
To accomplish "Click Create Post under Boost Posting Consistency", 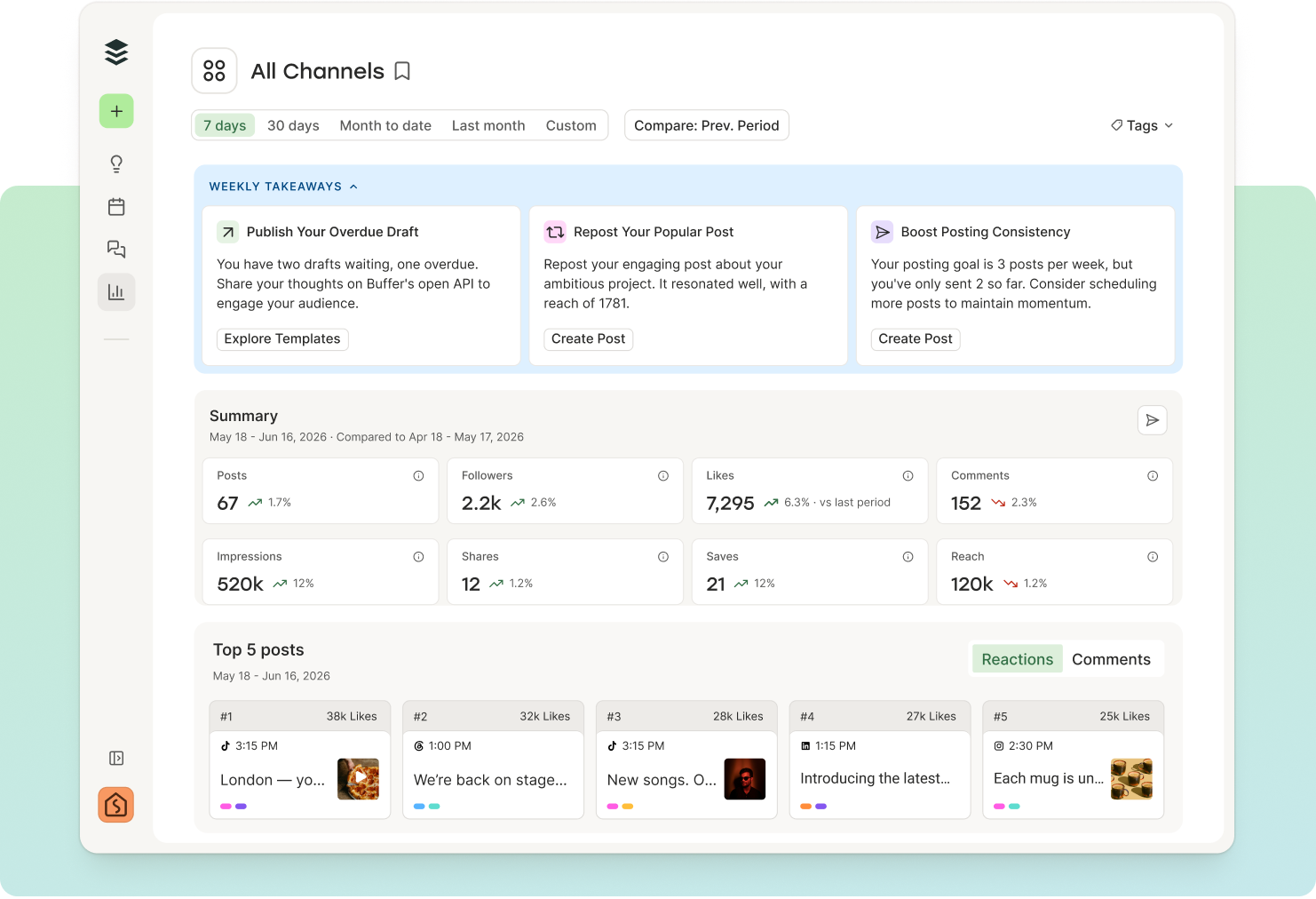I will point(916,338).
